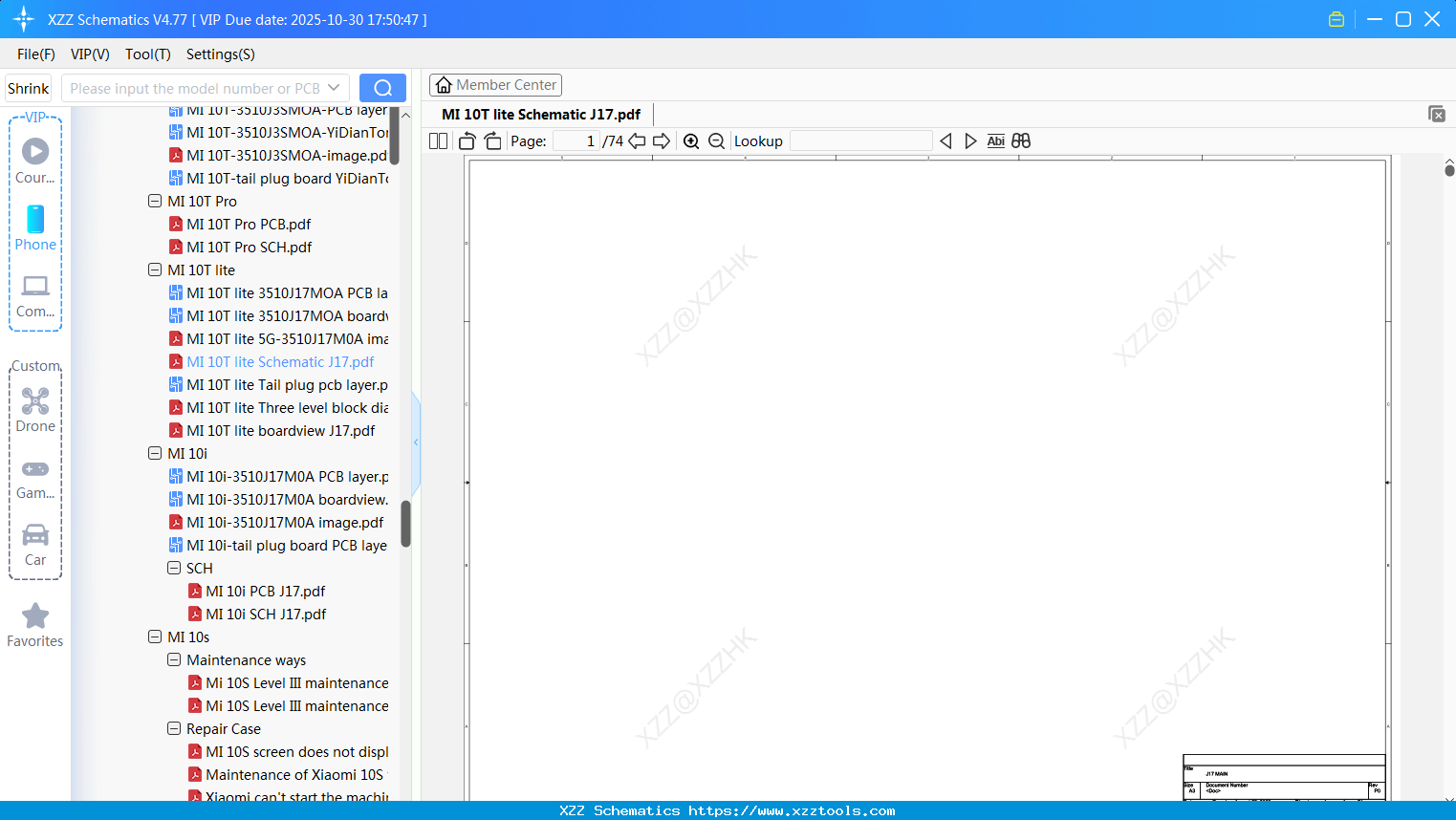The height and width of the screenshot is (820, 1456).
Task: Select the Phone sidebar category
Action: [x=35, y=228]
